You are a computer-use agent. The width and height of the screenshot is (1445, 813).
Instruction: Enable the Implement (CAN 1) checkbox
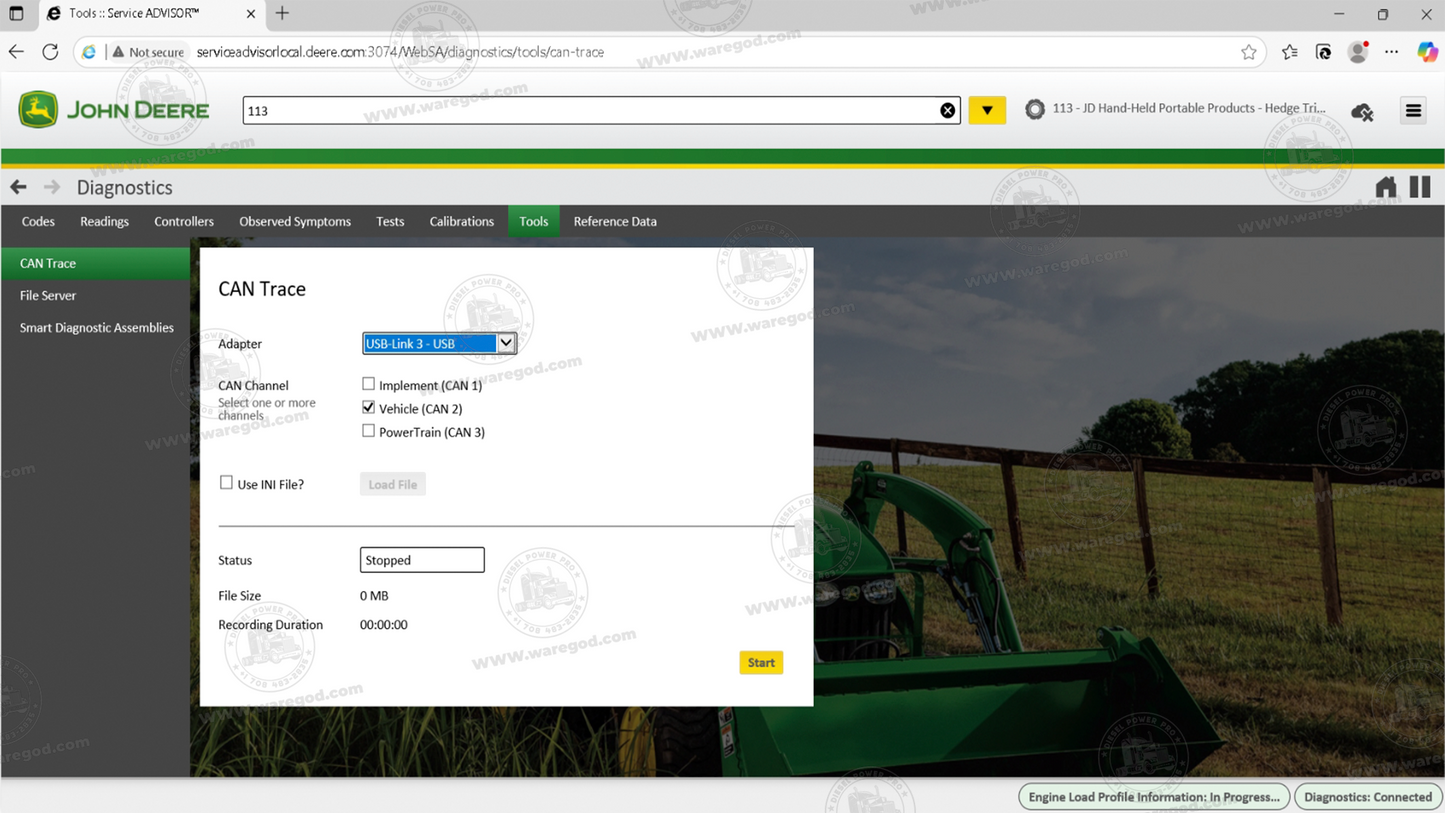point(368,383)
